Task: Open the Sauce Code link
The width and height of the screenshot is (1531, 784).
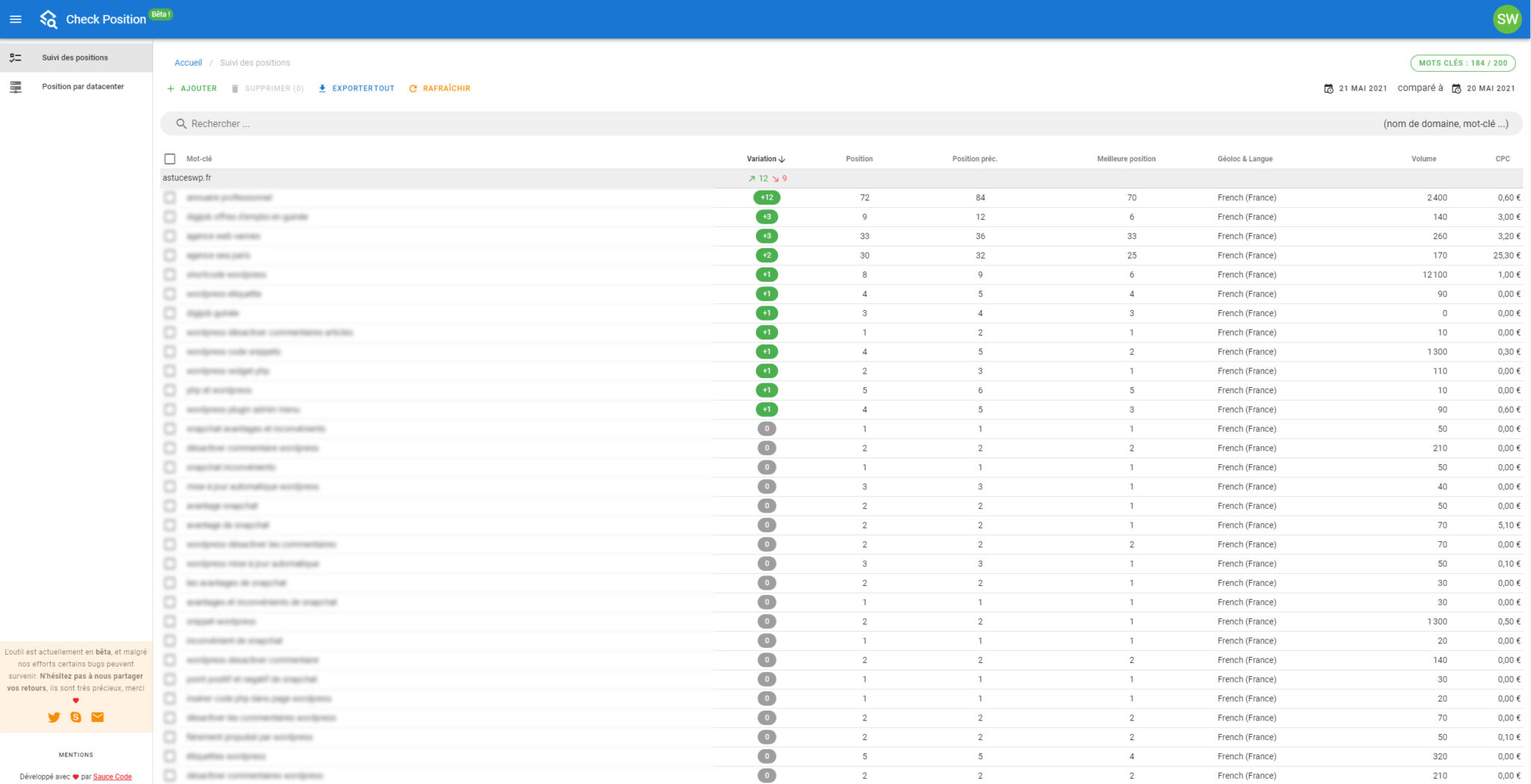Action: 112,777
